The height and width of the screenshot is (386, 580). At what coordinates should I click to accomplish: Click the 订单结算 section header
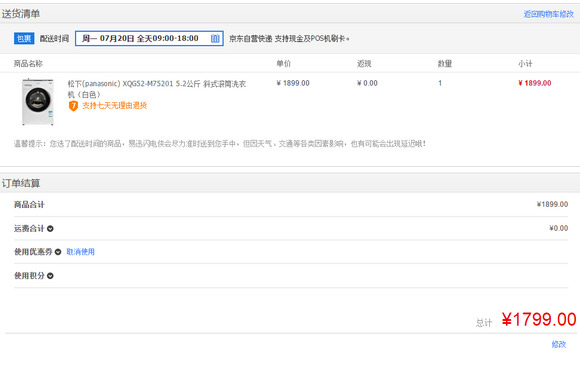(21, 183)
